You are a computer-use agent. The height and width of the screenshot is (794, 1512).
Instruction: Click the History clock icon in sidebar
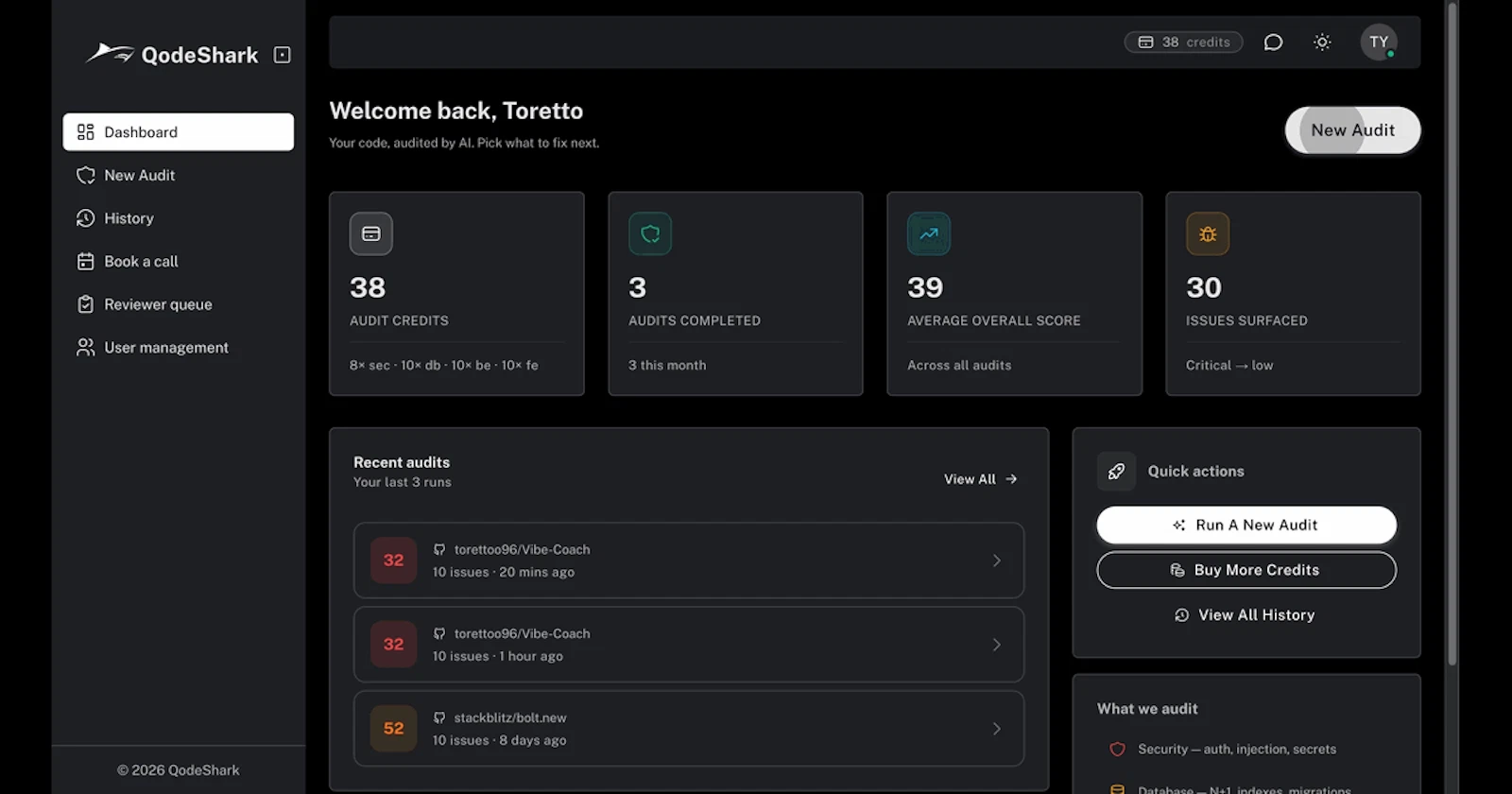pyautogui.click(x=86, y=218)
